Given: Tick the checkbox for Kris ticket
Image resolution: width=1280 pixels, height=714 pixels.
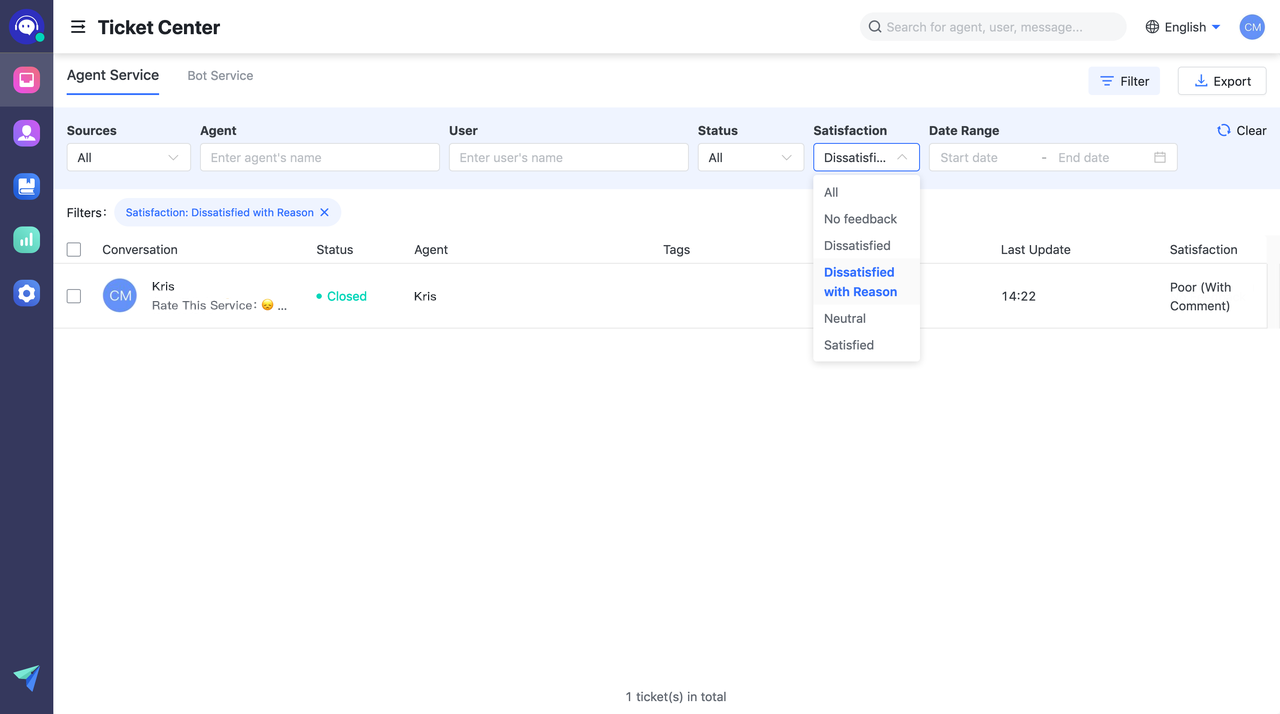Looking at the screenshot, I should [74, 296].
